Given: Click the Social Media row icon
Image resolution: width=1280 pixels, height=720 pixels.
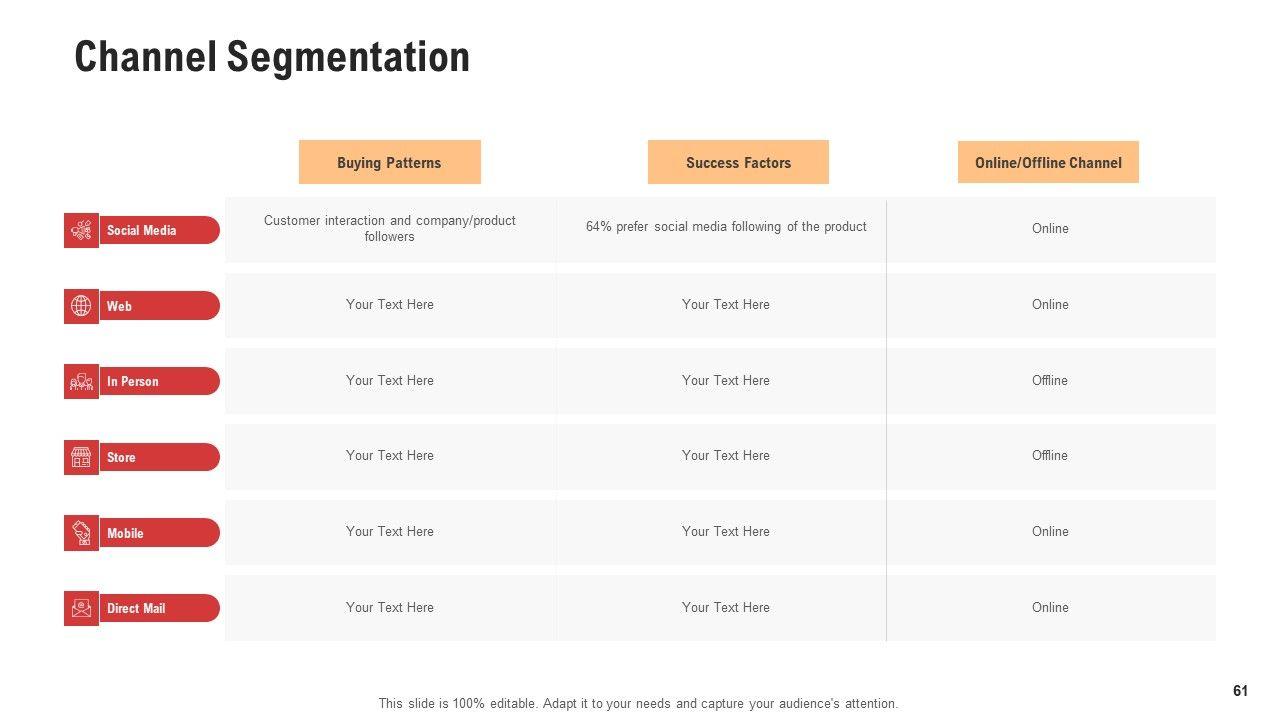Looking at the screenshot, I should (81, 231).
